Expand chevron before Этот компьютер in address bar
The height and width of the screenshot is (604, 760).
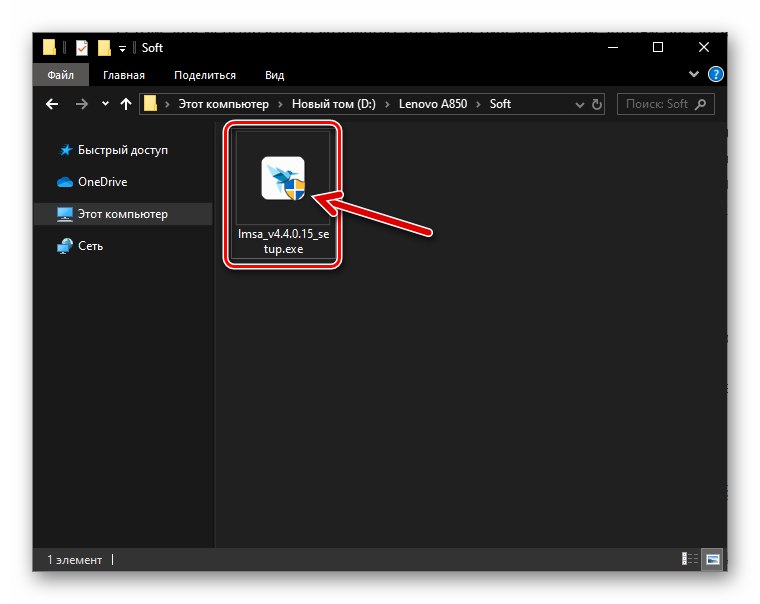coord(167,104)
